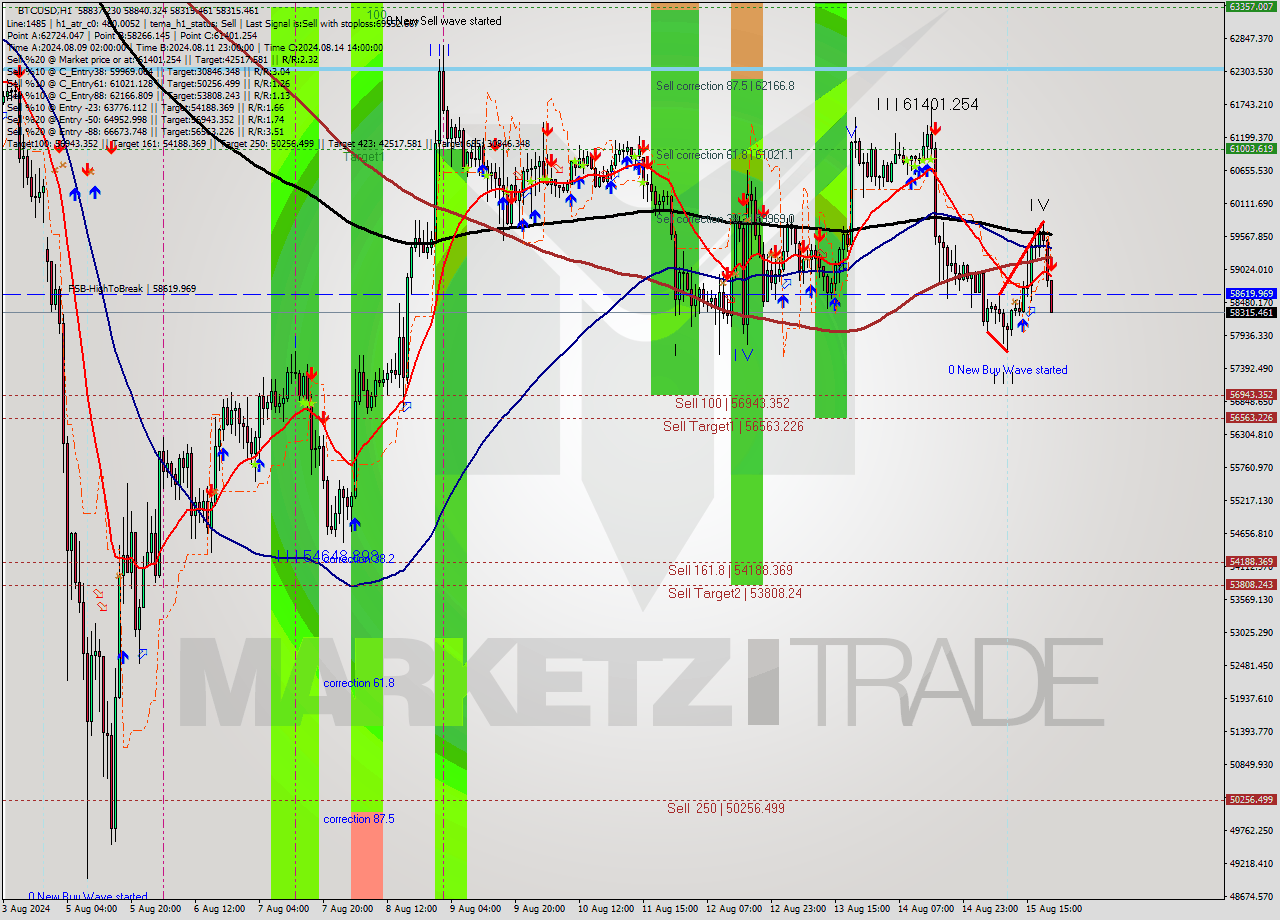Click the blue '0 New Buy Wave started' label near 15 Aug
This screenshot has height=920, width=1280.
click(x=1008, y=370)
